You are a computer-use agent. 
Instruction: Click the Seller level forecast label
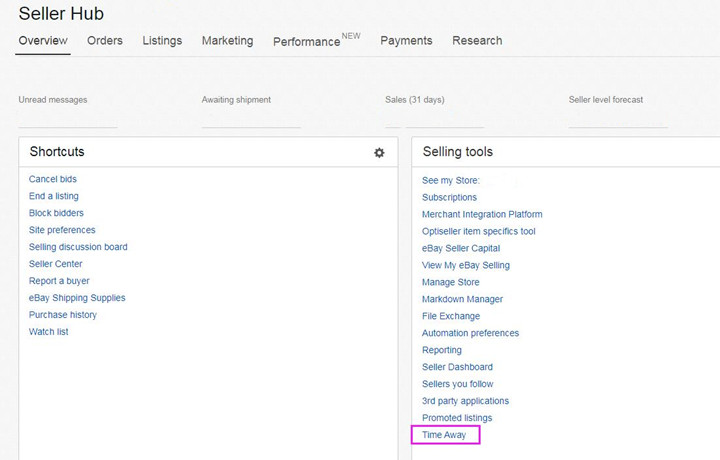coord(606,100)
